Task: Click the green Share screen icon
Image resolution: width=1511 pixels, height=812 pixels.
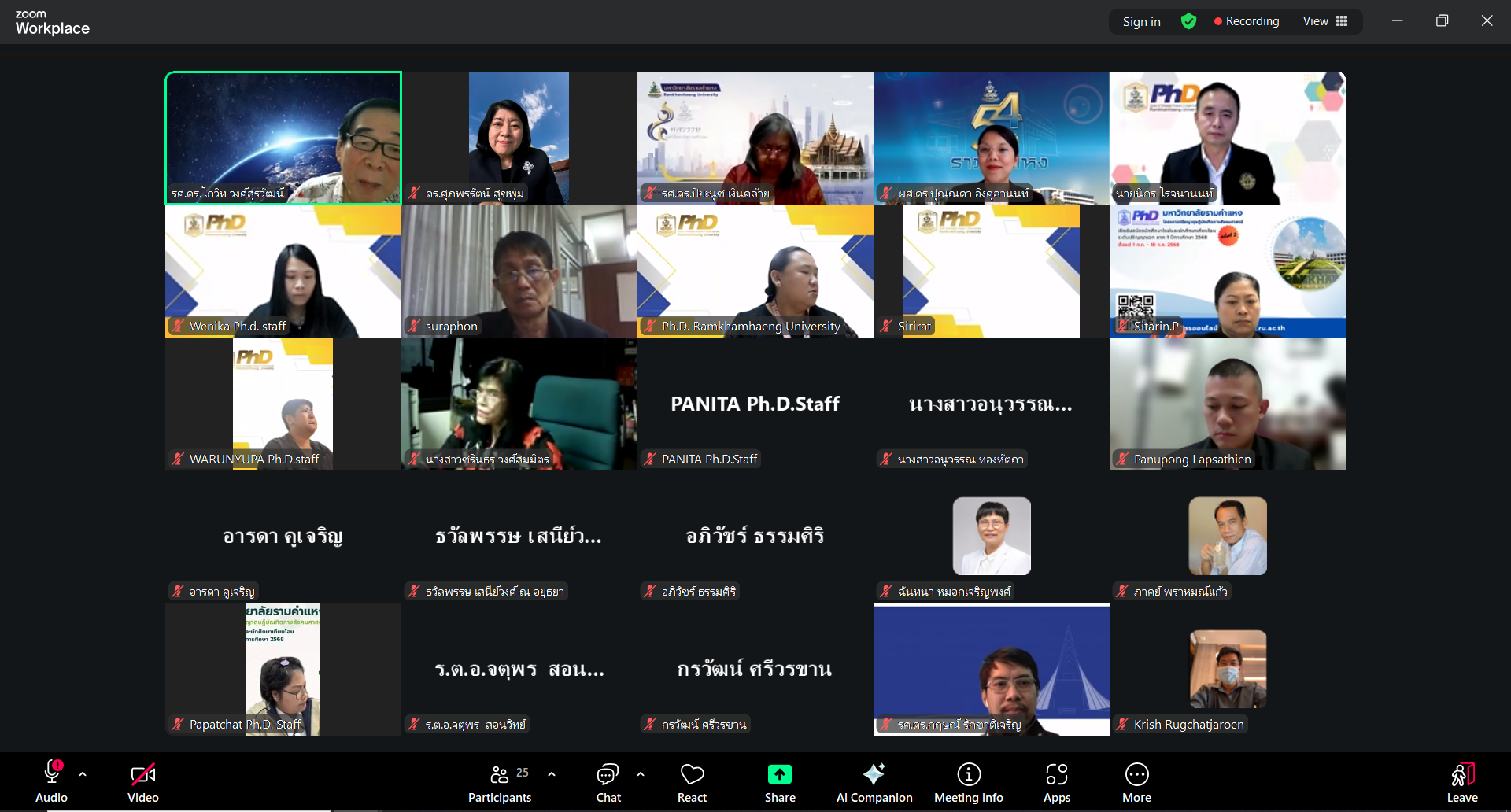Action: click(x=779, y=775)
